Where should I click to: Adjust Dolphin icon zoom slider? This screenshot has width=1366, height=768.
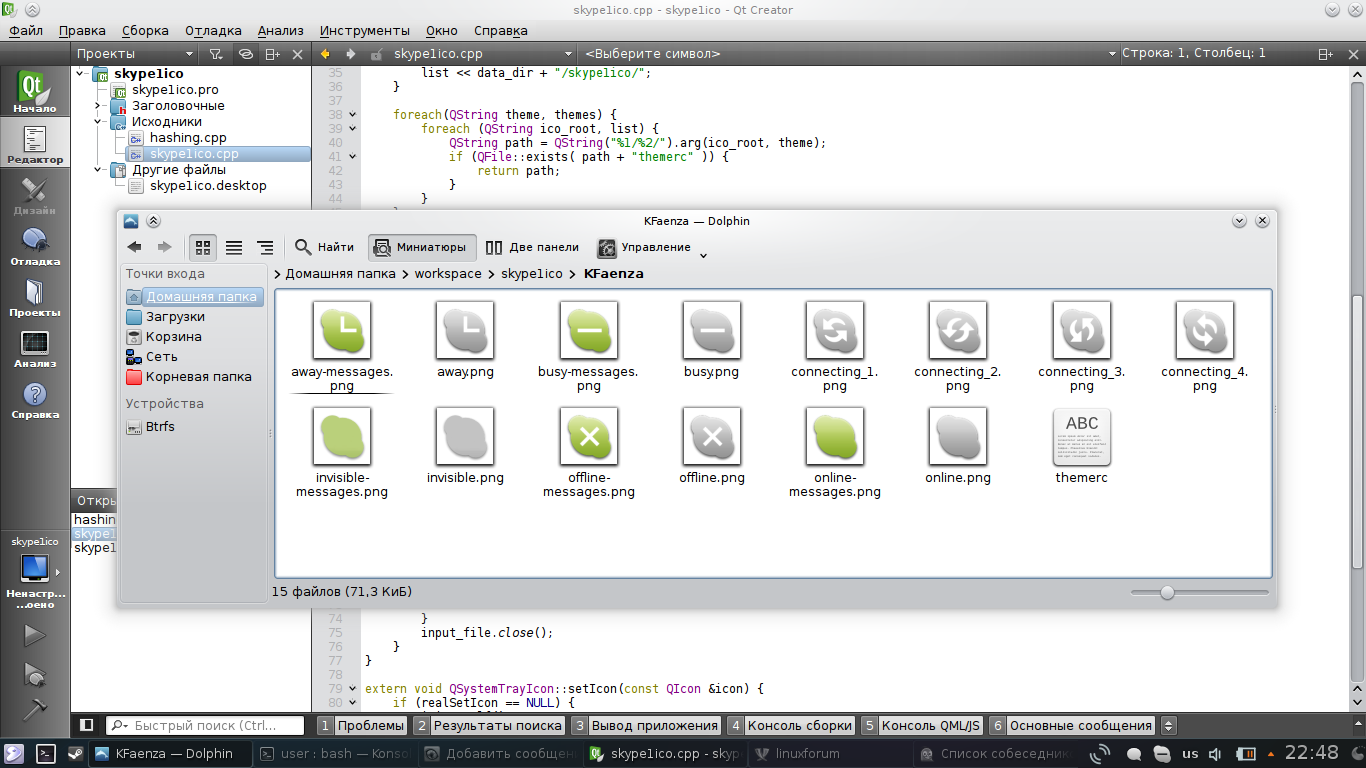point(1167,592)
